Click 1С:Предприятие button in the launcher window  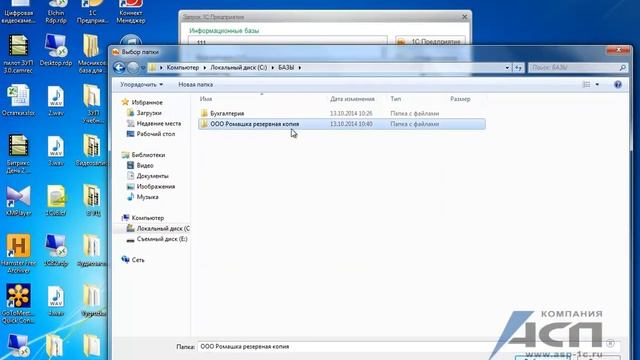coord(430,41)
